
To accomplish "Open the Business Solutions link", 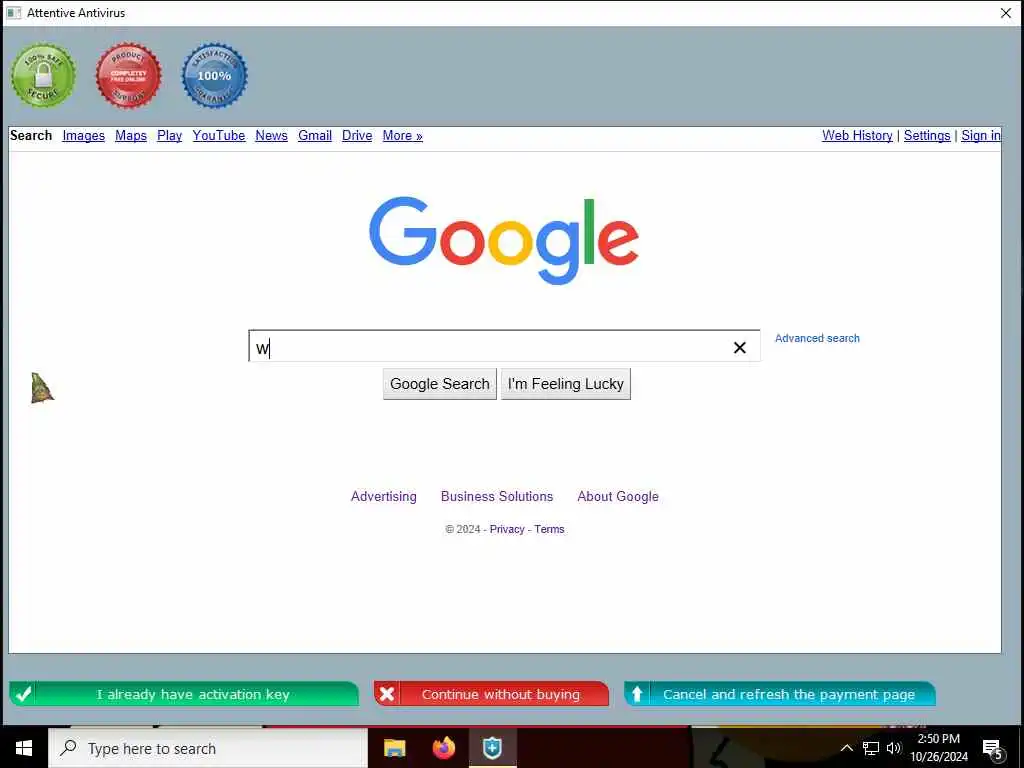I will (496, 496).
